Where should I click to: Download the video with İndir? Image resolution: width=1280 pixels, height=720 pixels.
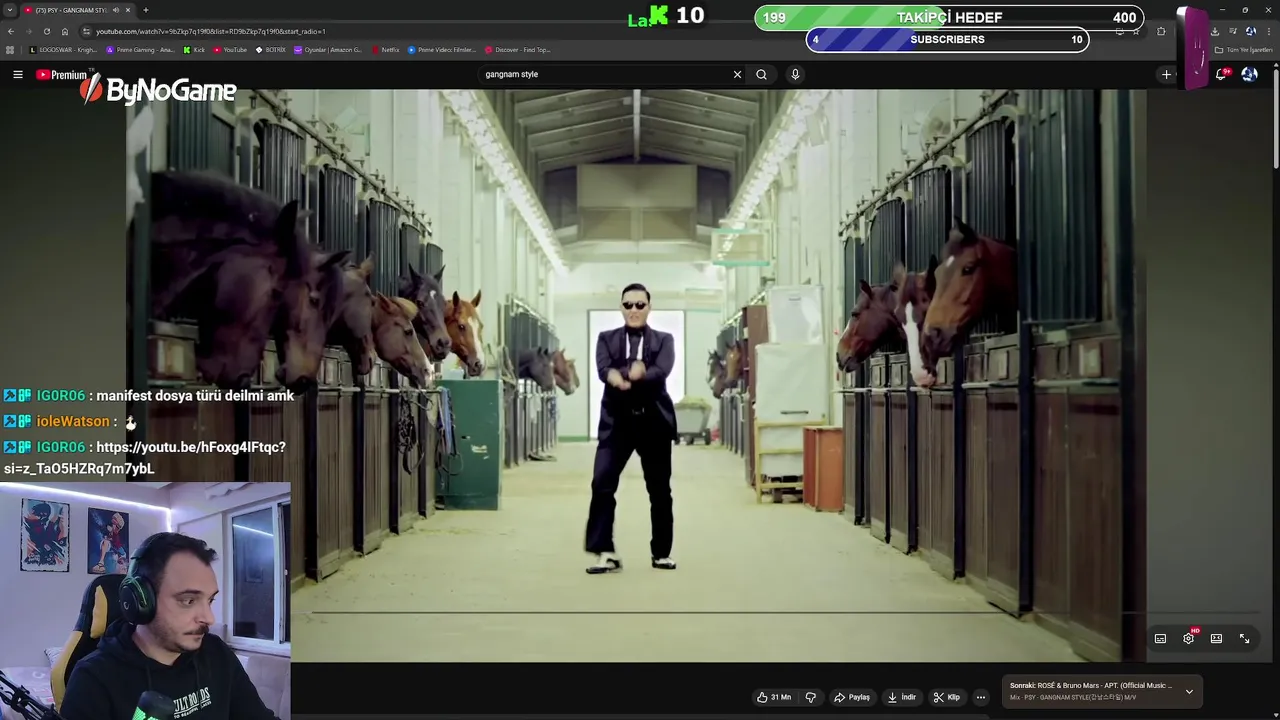(902, 697)
